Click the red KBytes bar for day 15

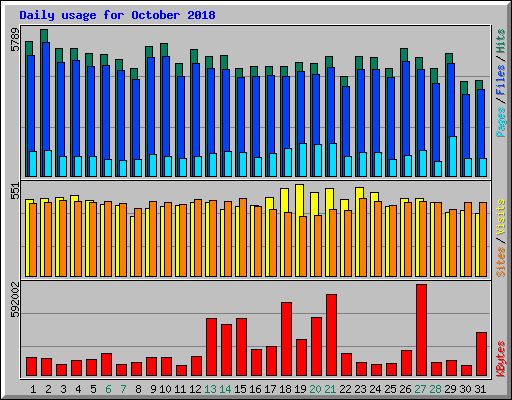(x=241, y=347)
